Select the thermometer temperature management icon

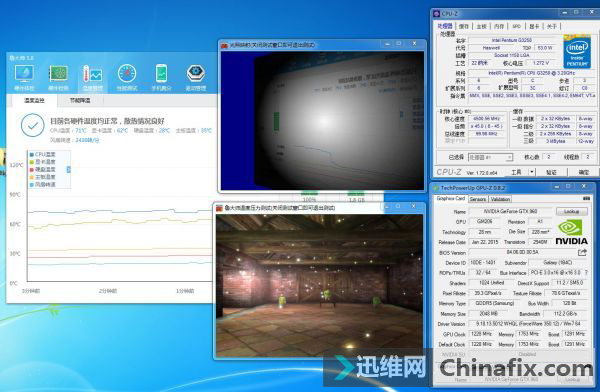(92, 78)
